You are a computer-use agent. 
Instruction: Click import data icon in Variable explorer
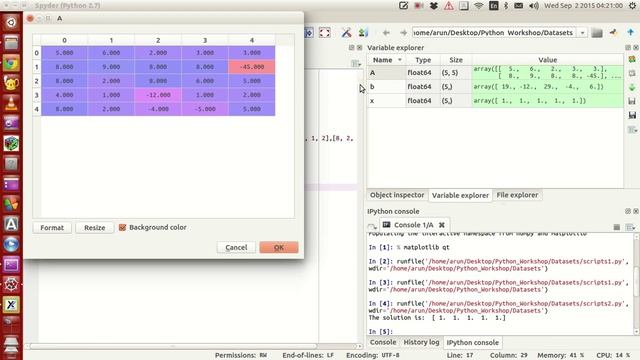[x=632, y=87]
